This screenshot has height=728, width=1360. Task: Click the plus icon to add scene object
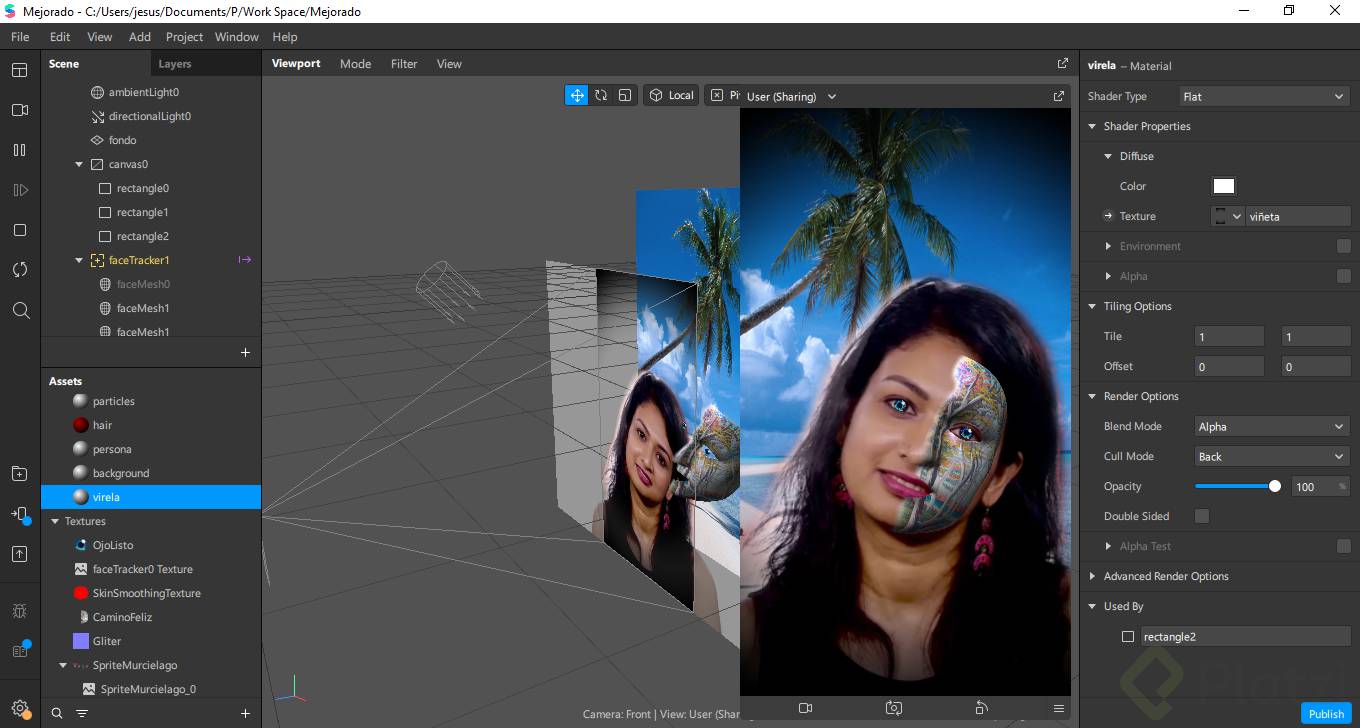245,352
